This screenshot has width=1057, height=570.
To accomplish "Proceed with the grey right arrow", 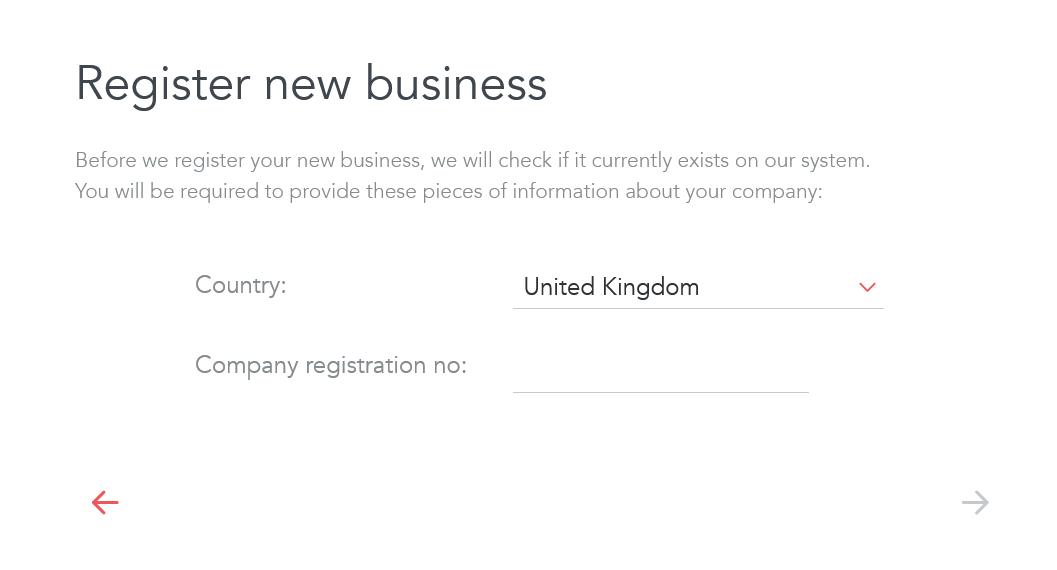I will (x=975, y=503).
